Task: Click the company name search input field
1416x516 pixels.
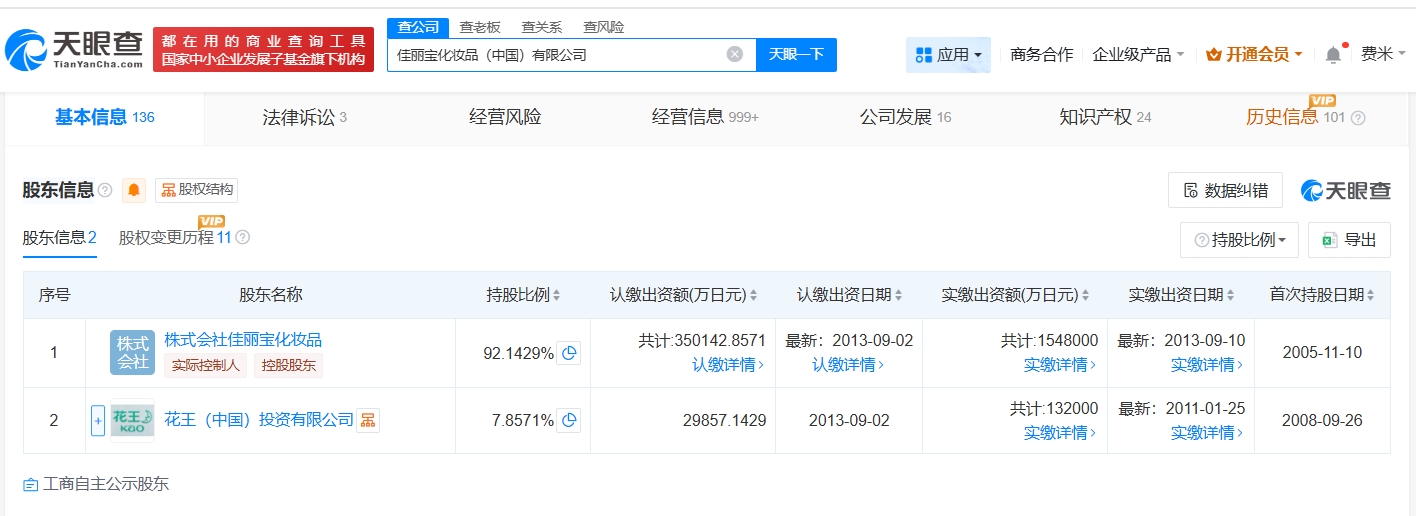Action: click(x=555, y=55)
